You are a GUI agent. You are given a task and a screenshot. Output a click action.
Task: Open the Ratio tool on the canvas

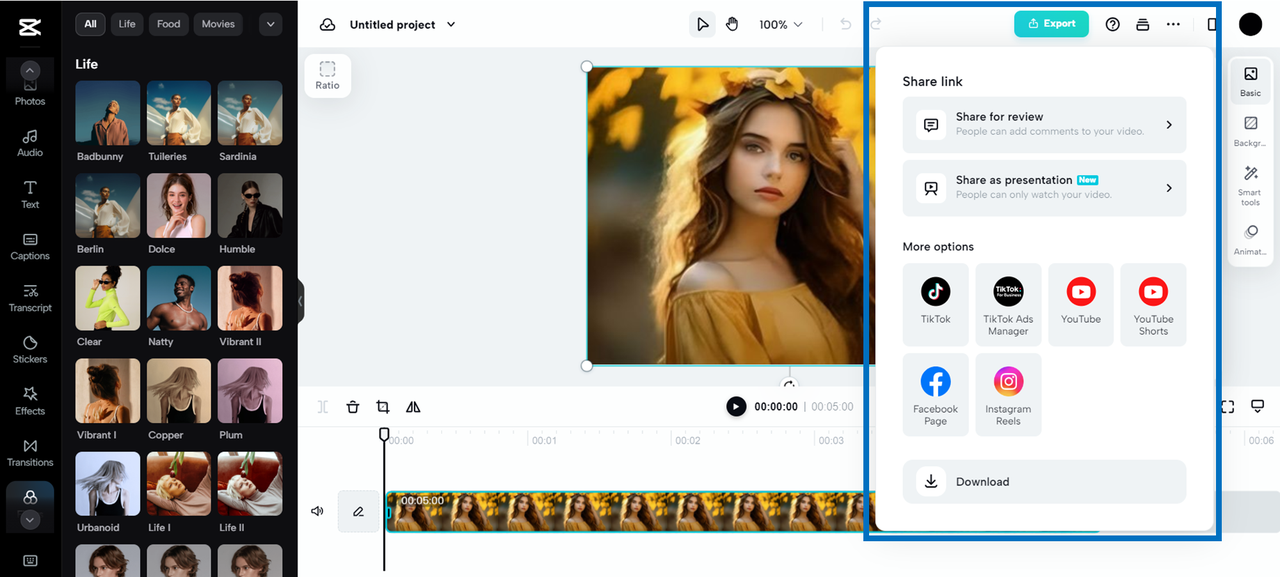(x=328, y=75)
